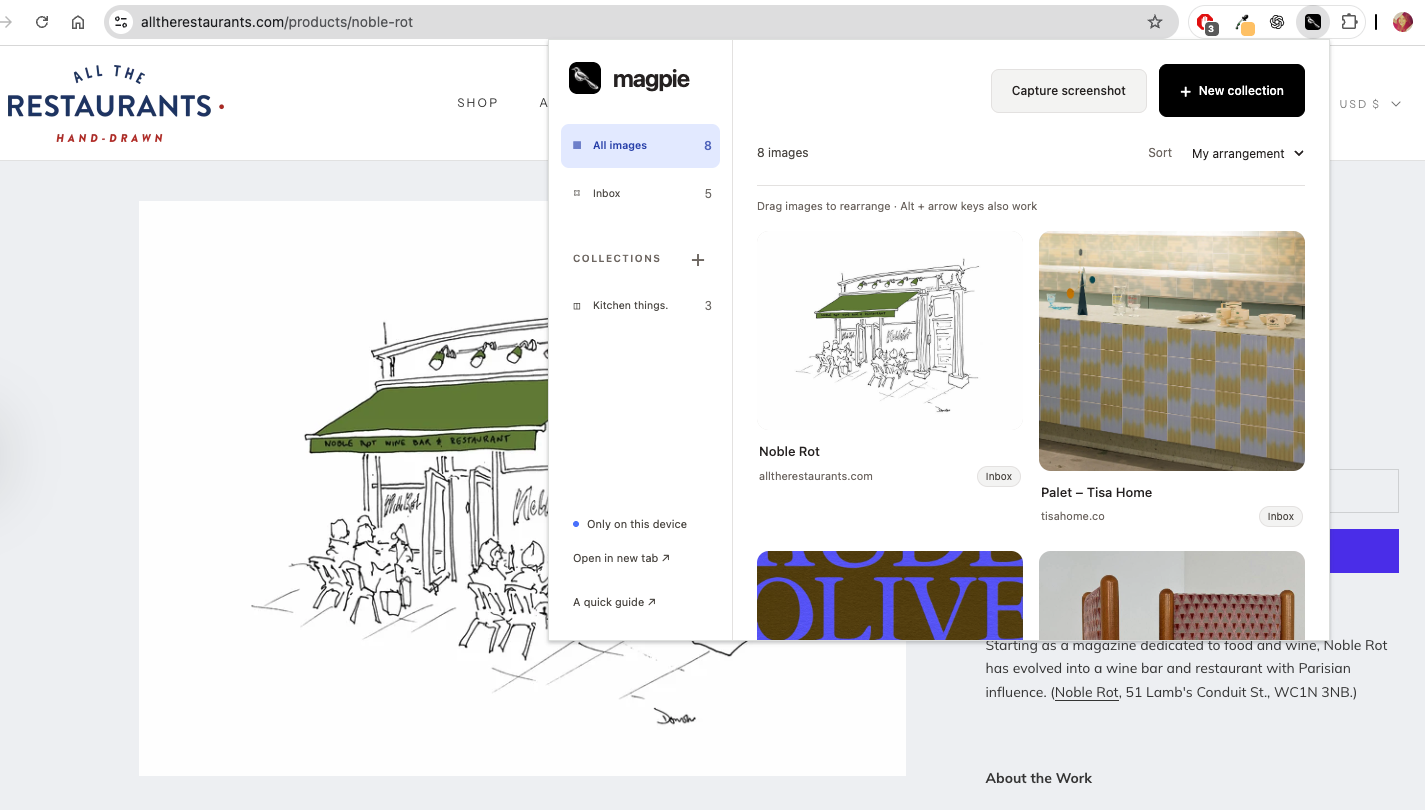Open the SHOP menu on the website

[x=478, y=103]
